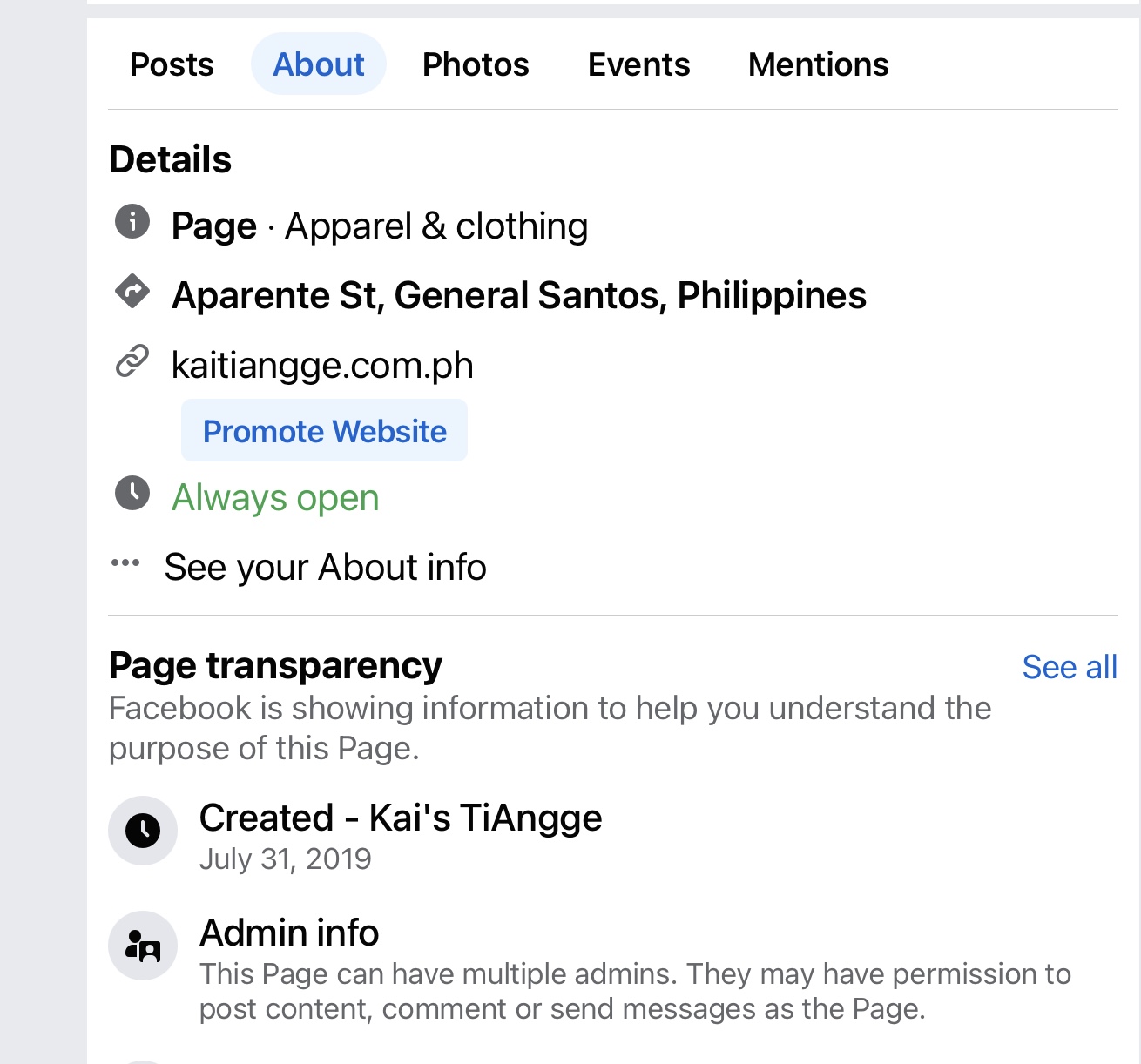Click the chain link icon beside website
This screenshot has width=1141, height=1064.
pyautogui.click(x=132, y=361)
